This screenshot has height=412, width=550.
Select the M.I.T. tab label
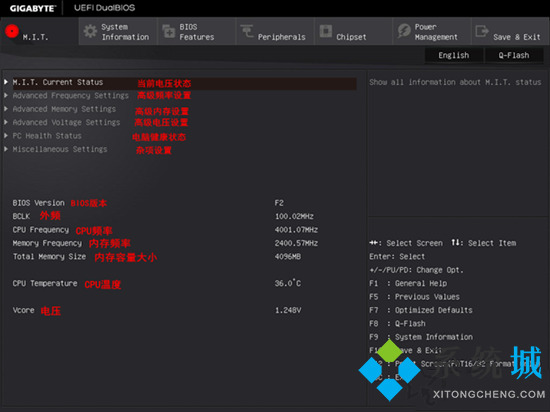click(x=35, y=37)
